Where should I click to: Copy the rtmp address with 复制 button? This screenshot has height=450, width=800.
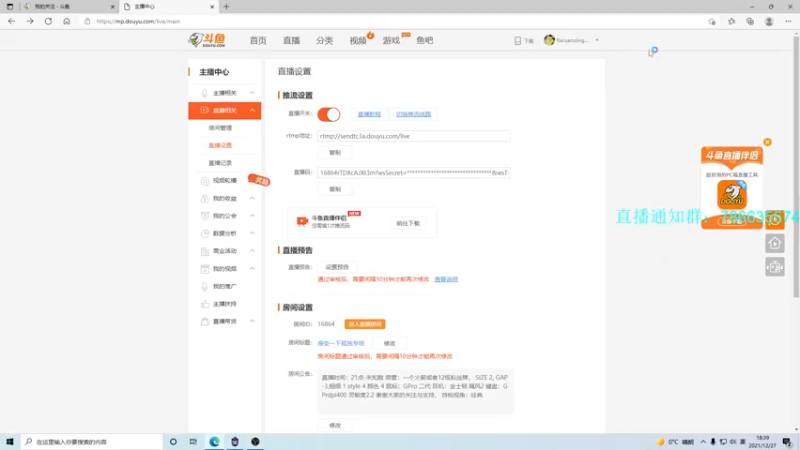tap(335, 153)
